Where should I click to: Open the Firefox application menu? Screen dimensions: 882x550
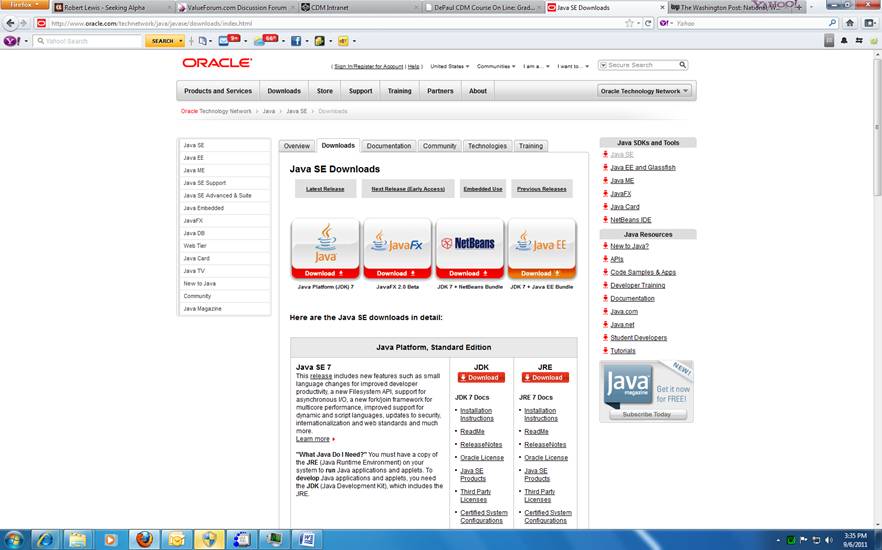pos(24,4)
